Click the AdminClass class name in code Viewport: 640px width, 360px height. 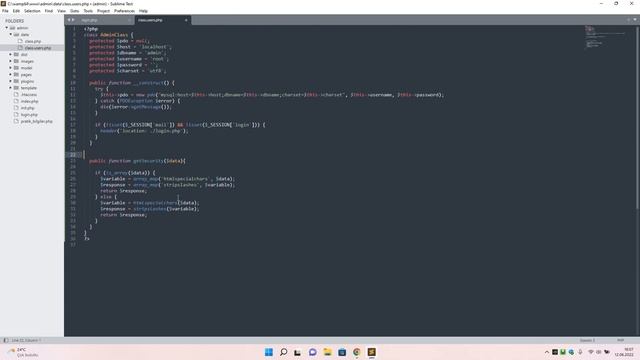coord(114,35)
